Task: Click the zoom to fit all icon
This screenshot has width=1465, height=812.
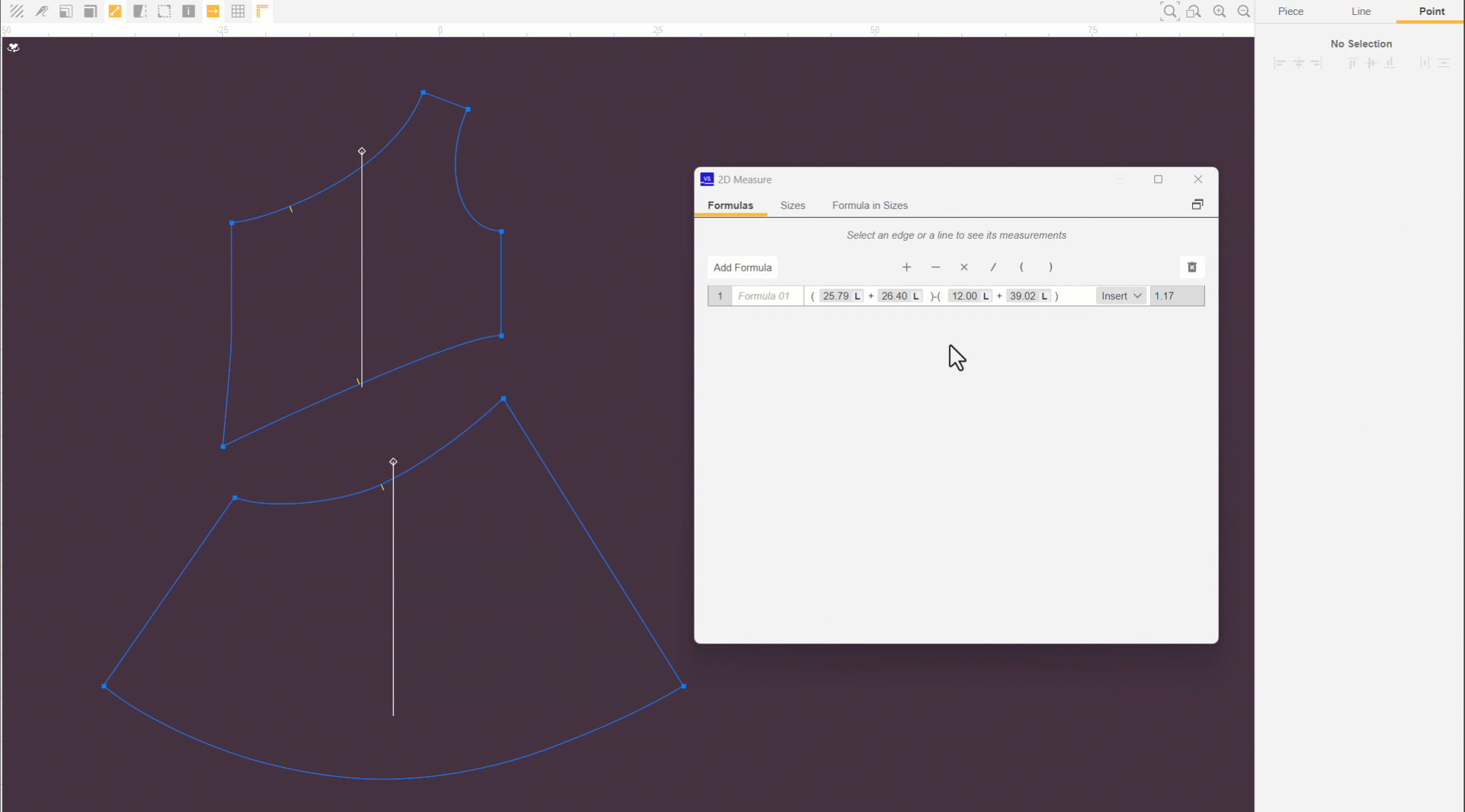Action: (1169, 12)
